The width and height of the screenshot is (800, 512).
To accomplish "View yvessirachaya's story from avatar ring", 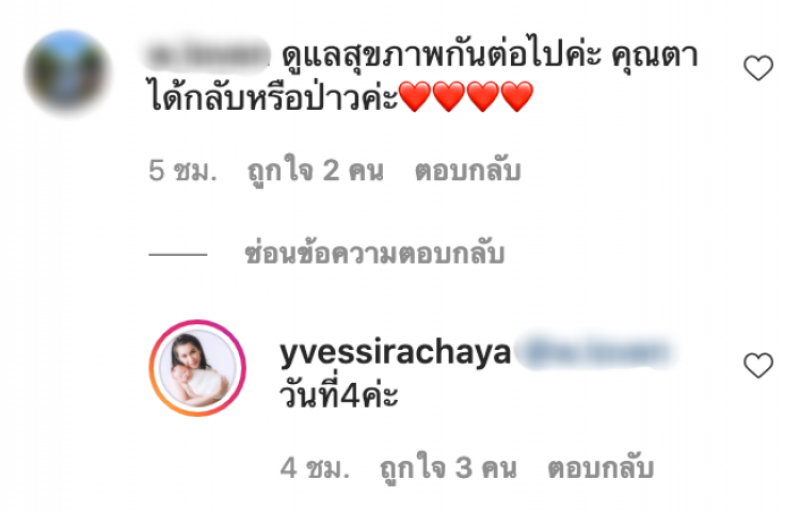I will [197, 368].
